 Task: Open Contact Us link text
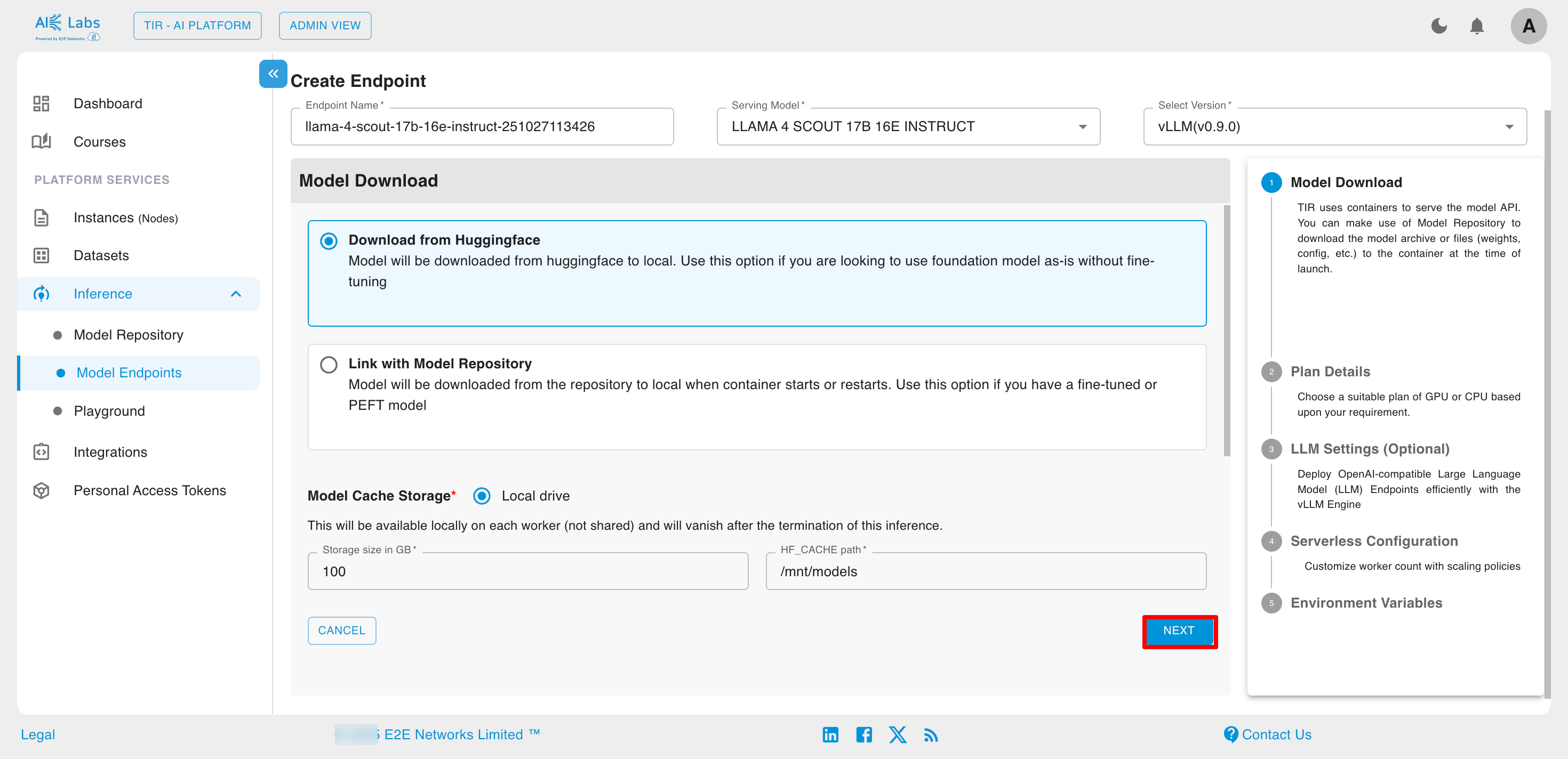[1276, 734]
